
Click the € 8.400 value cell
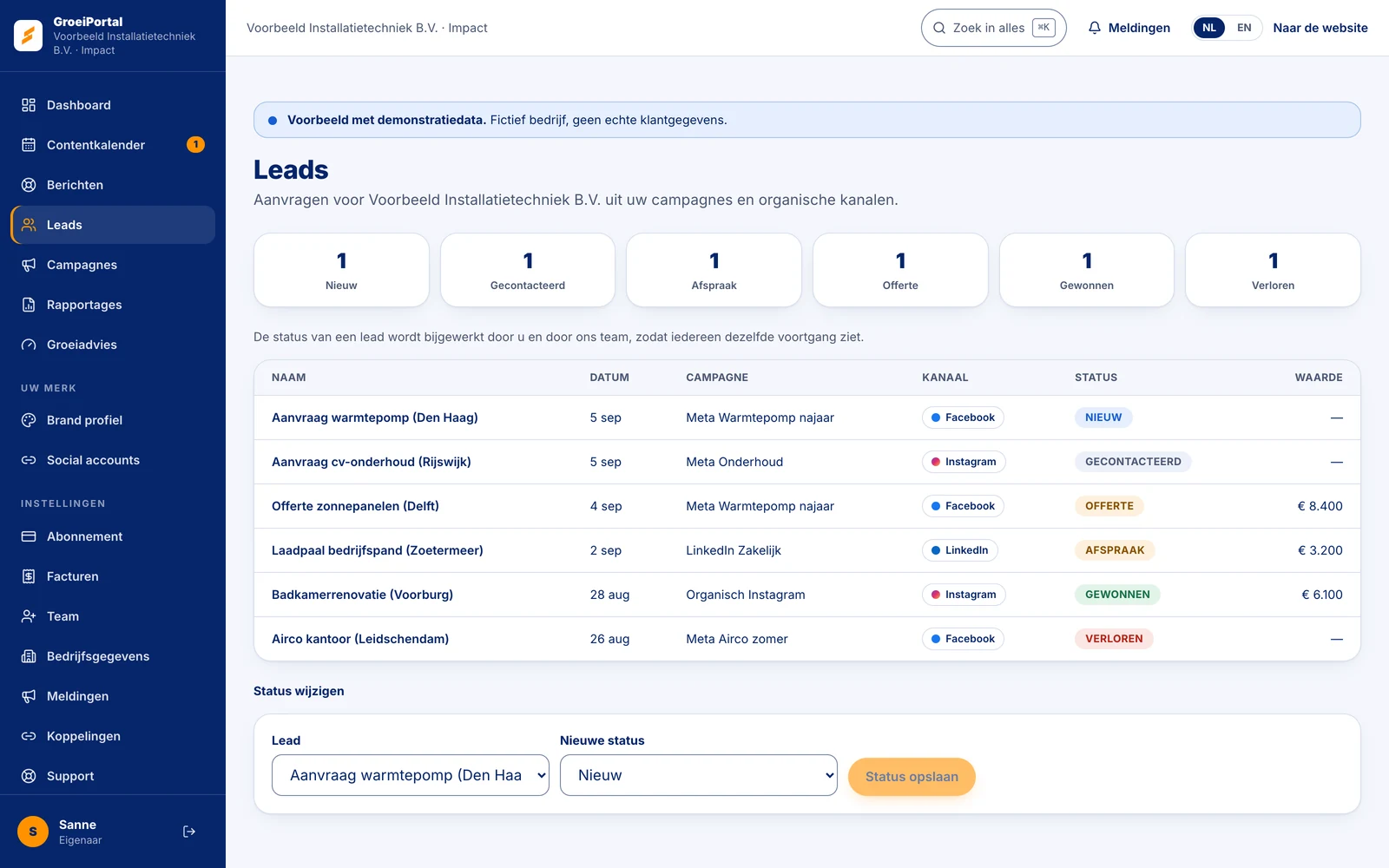coord(1320,506)
